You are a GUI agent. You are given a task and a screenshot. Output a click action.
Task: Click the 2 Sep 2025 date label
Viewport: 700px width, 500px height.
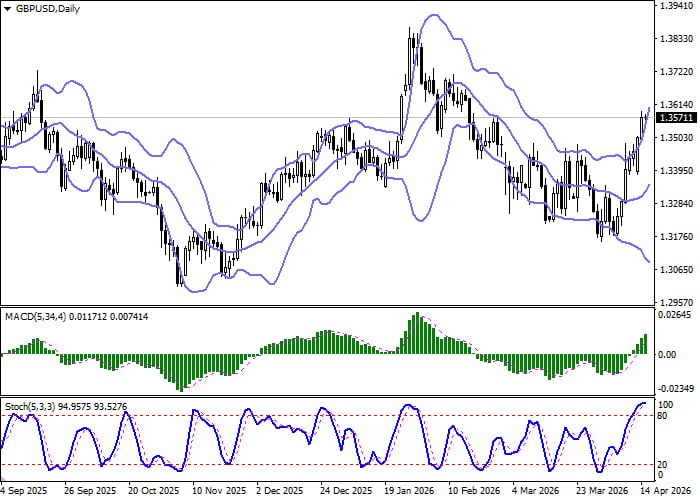click(24, 491)
